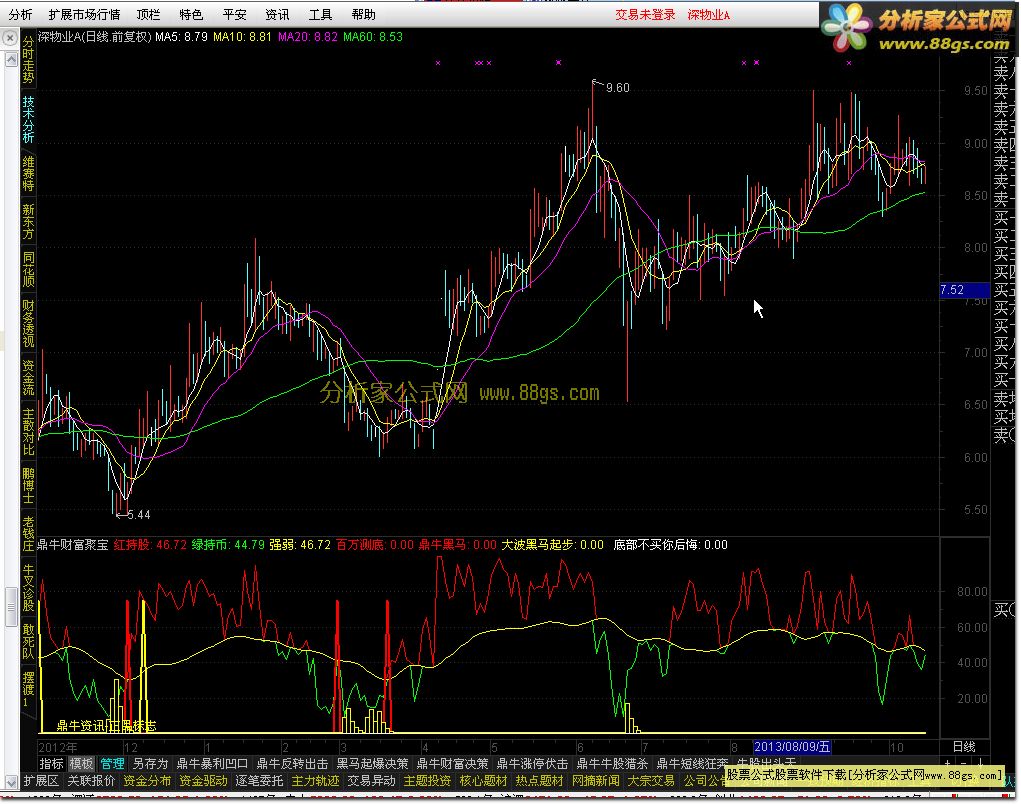The height and width of the screenshot is (804, 1021).
Task: Select the 鹏博士 sidebar tab
Action: coord(28,486)
